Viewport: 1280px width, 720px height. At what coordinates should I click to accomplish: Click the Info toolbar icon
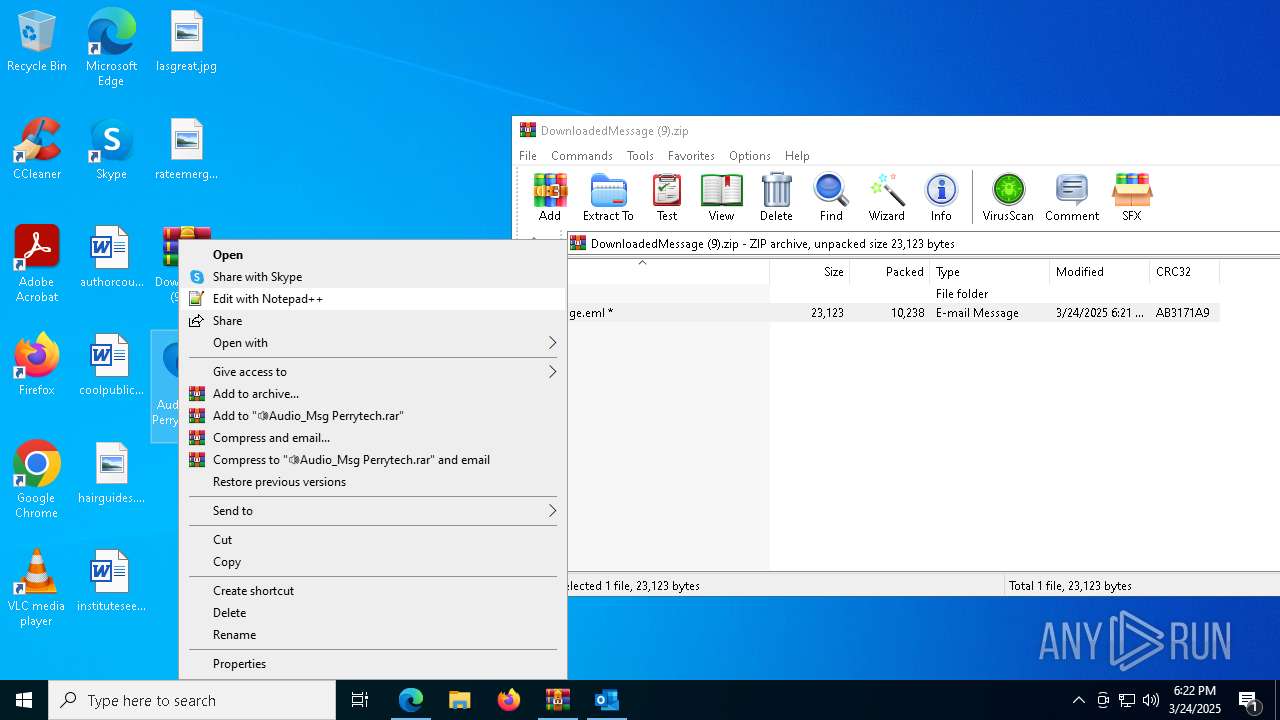pyautogui.click(x=941, y=197)
